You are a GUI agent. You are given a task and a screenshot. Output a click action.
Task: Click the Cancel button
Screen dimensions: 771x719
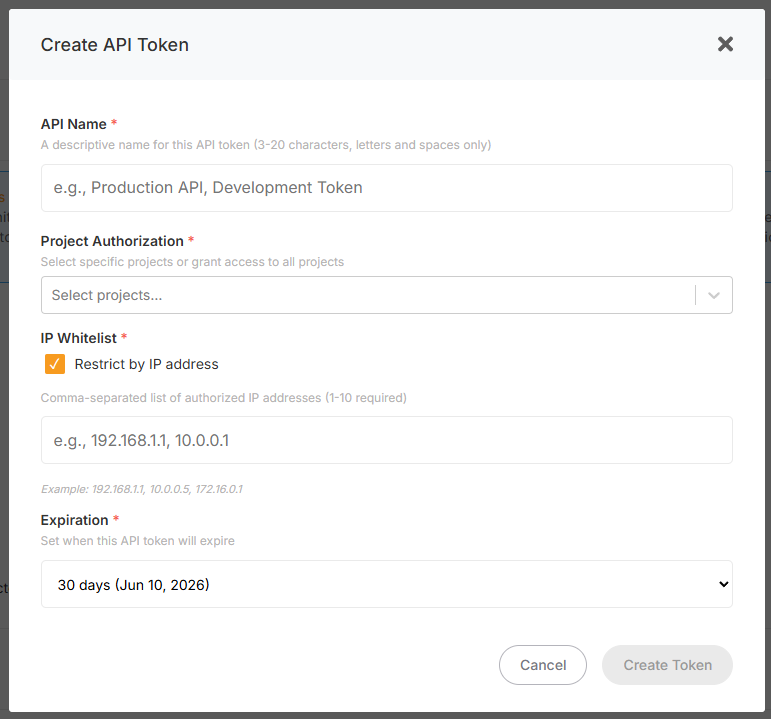(543, 665)
